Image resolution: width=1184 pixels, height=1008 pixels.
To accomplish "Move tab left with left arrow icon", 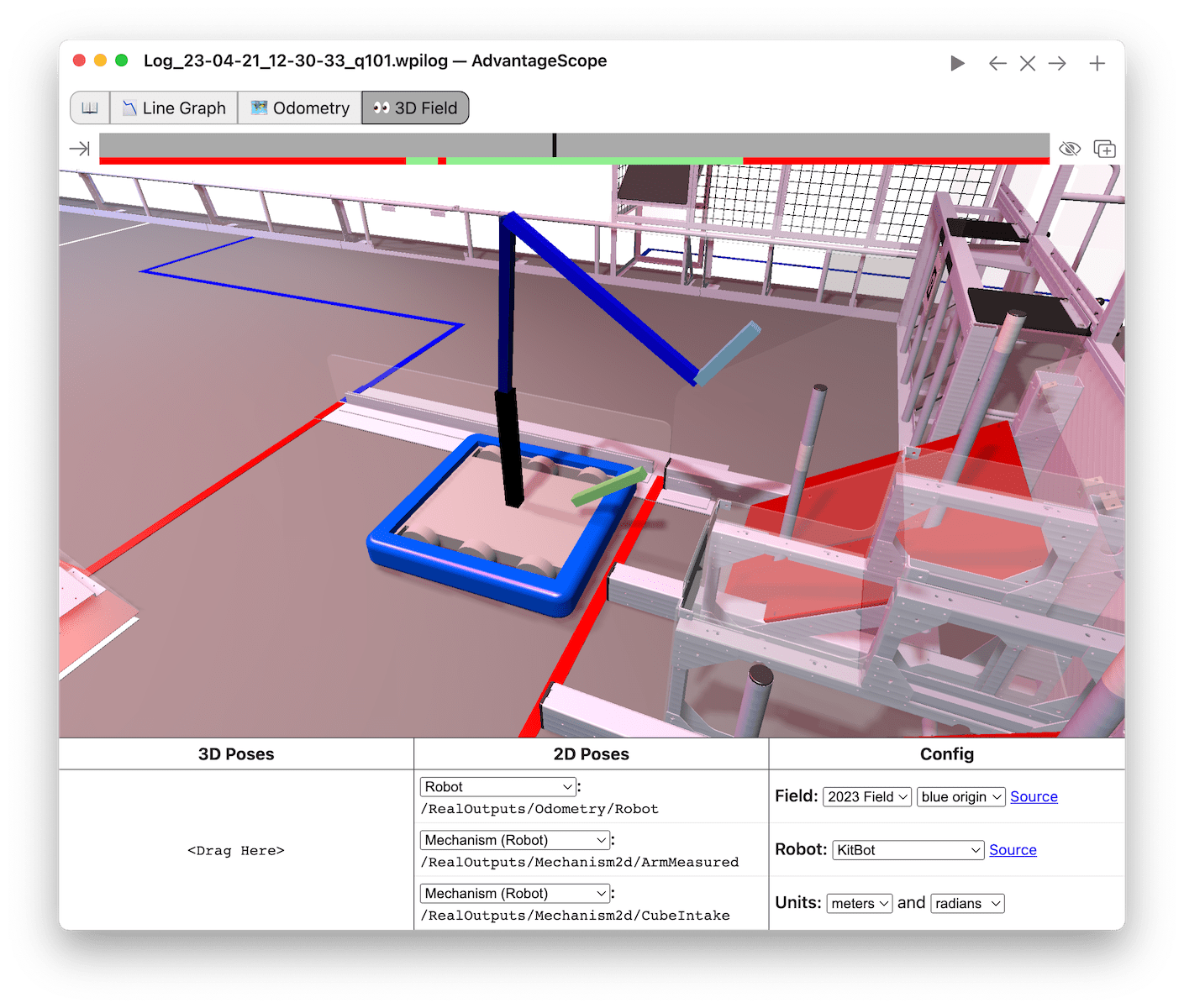I will pos(997,64).
